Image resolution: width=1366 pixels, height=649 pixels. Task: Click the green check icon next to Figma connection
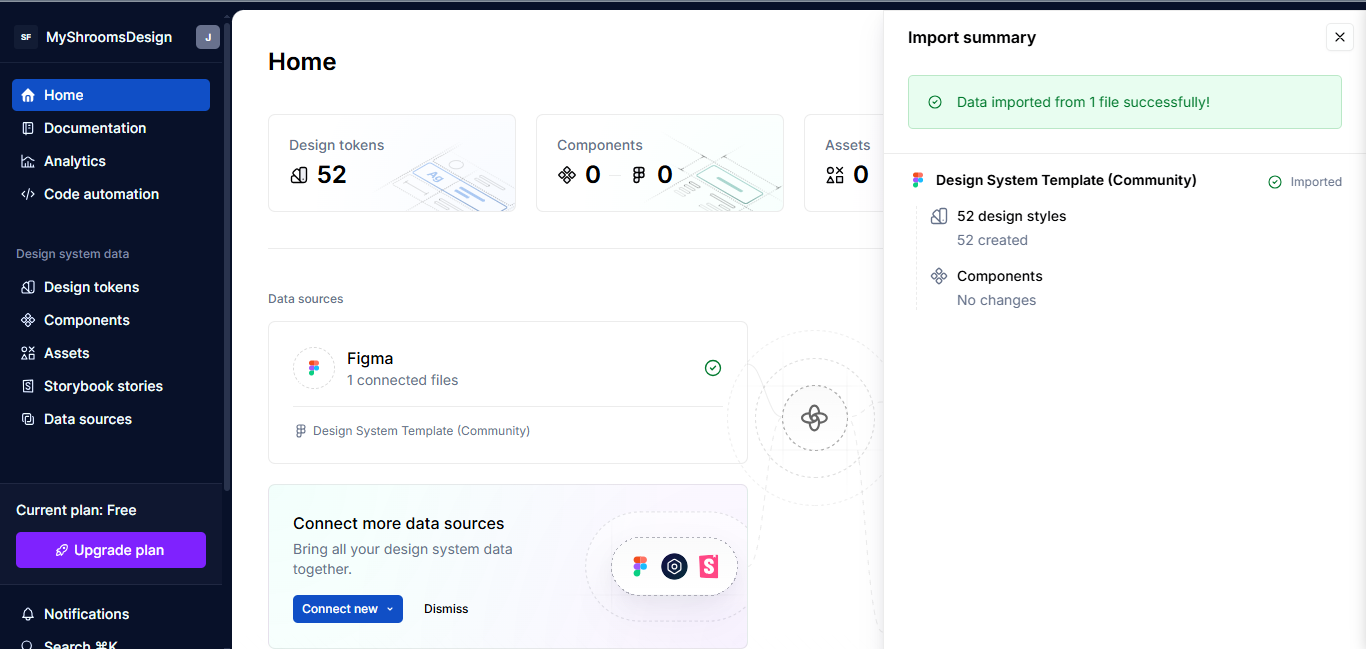pyautogui.click(x=713, y=368)
